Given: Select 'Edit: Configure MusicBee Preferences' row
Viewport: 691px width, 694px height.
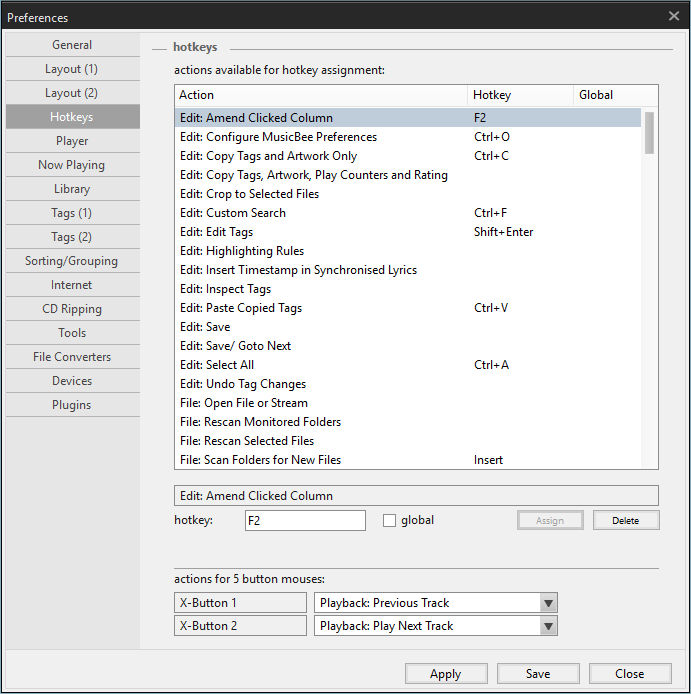Looking at the screenshot, I should point(408,137).
